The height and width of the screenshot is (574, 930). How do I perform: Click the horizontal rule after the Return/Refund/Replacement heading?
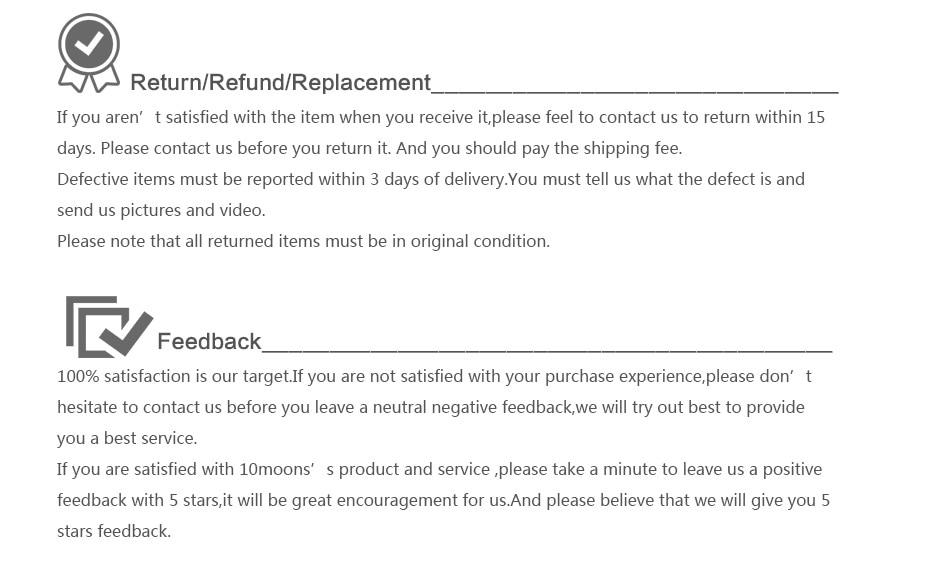[635, 92]
